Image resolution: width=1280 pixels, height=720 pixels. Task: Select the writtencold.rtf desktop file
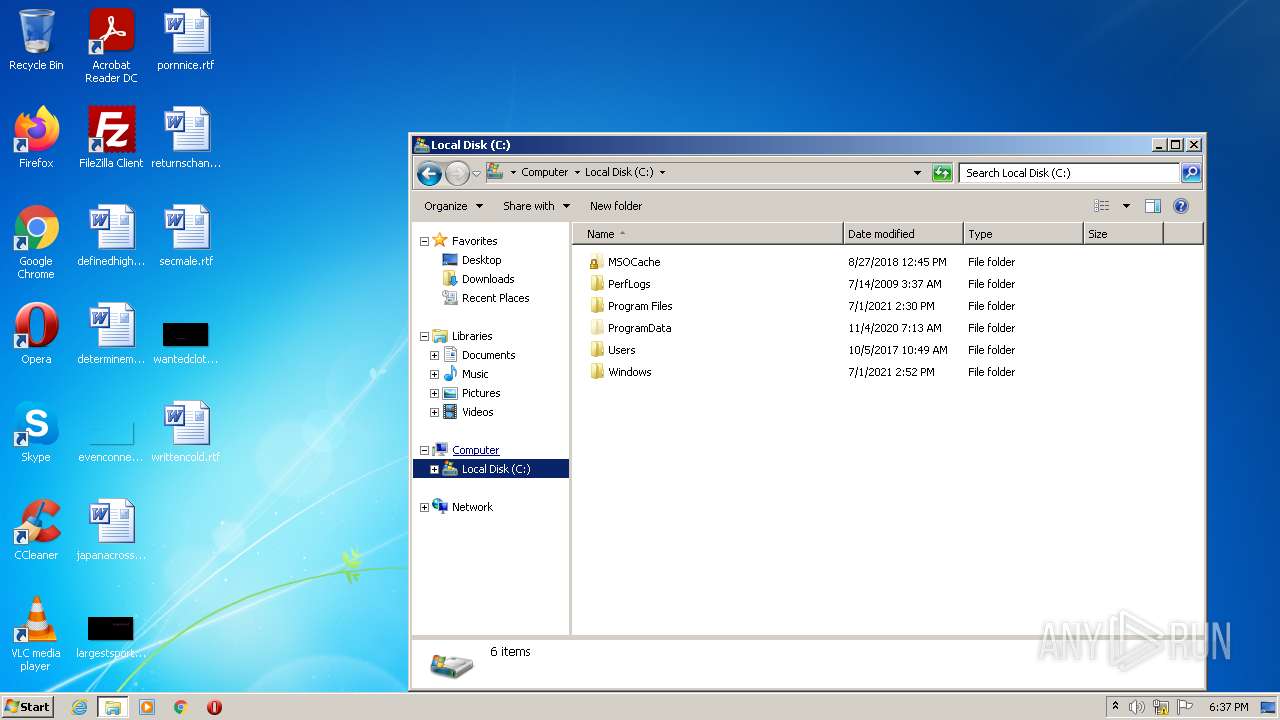pos(186,432)
